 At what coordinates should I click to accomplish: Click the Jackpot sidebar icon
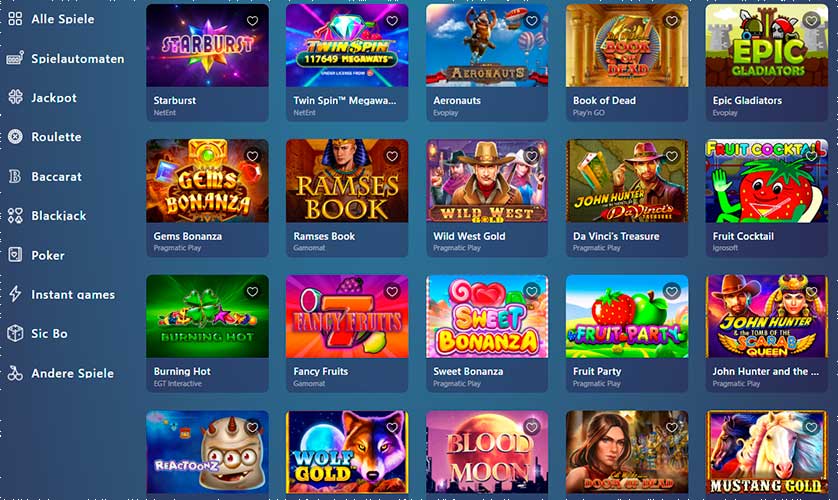15,97
